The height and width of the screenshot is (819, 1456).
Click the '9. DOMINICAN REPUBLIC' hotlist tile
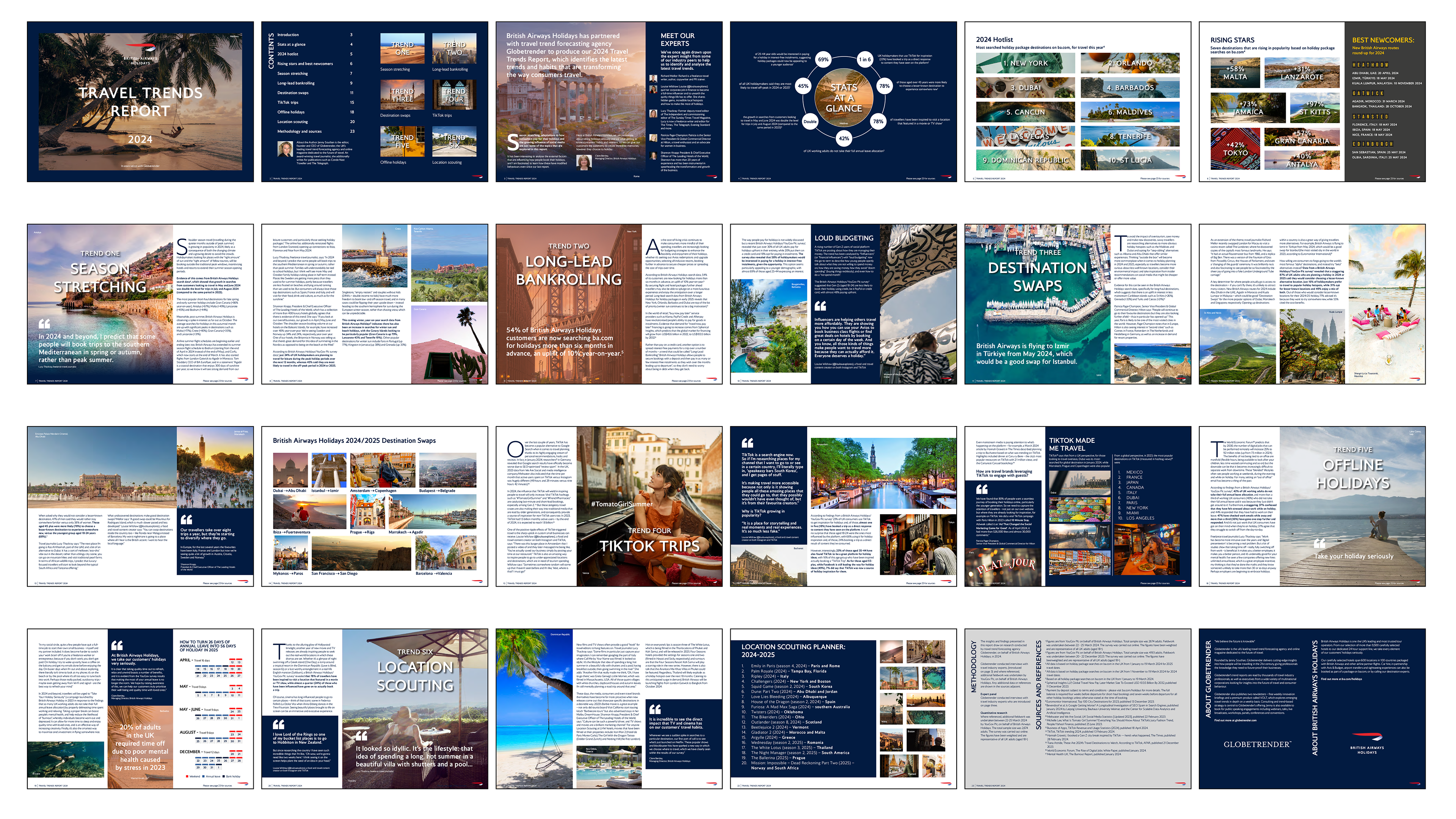click(1025, 160)
